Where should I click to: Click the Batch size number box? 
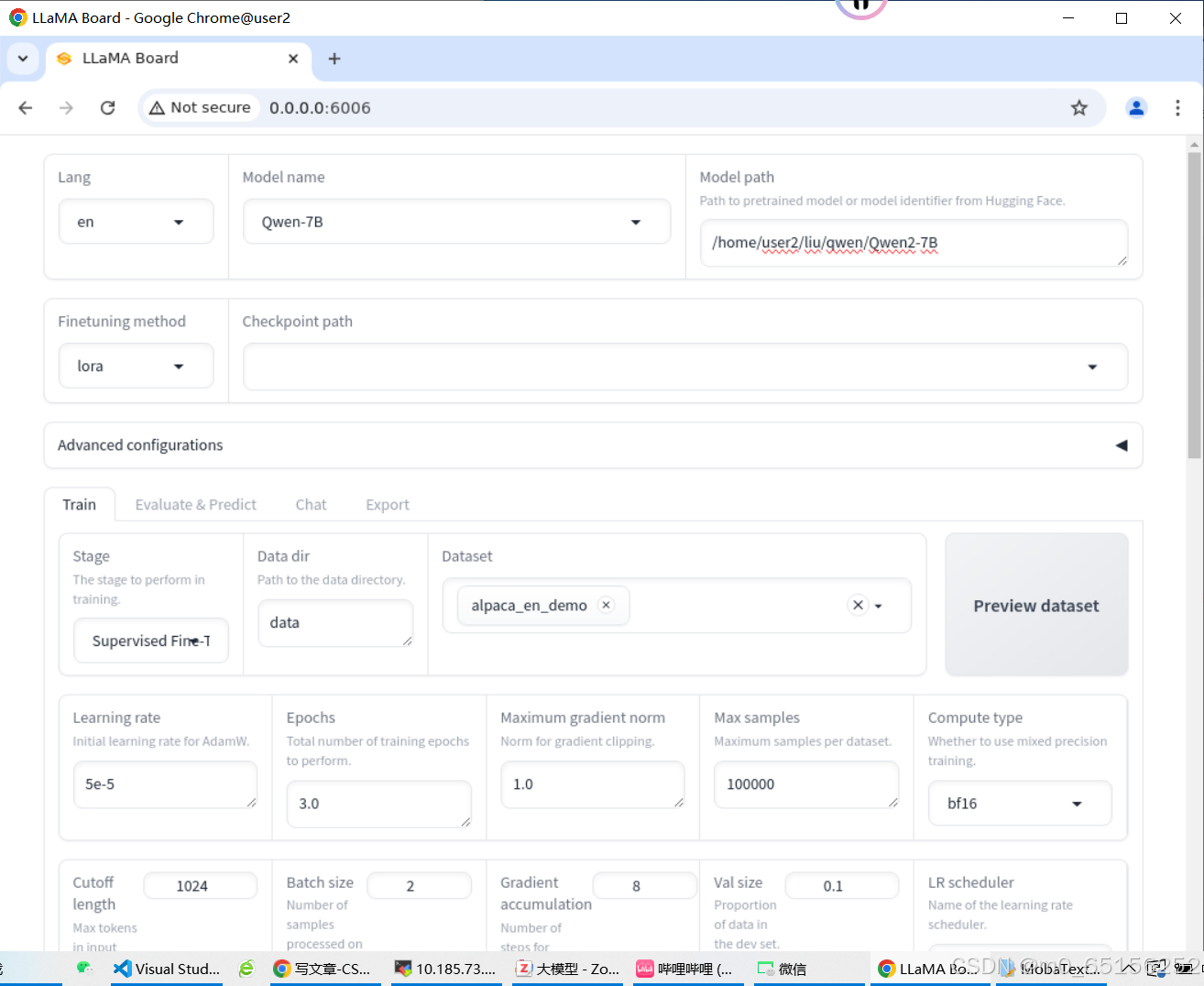tap(419, 886)
